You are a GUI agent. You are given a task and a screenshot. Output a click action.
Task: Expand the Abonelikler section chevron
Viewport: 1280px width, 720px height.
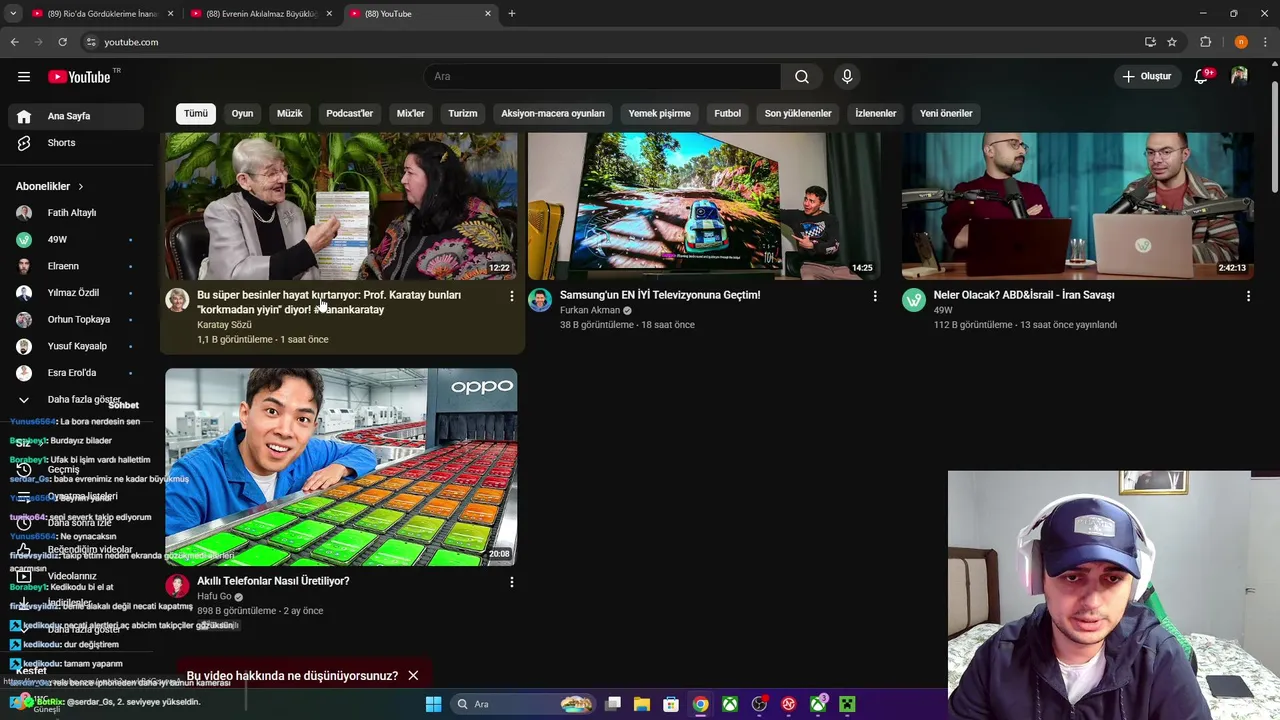(x=81, y=187)
